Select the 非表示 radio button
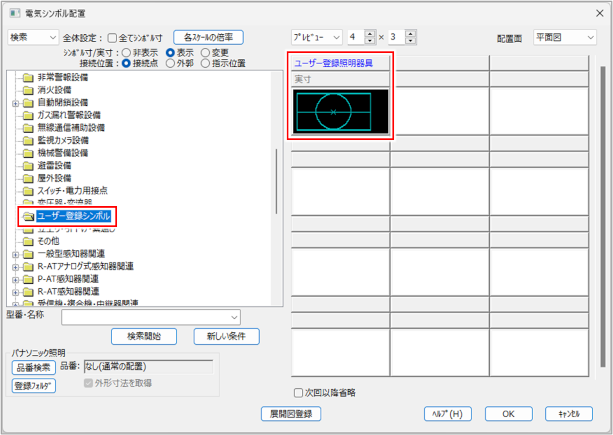The height and width of the screenshot is (435, 613). click(126, 51)
